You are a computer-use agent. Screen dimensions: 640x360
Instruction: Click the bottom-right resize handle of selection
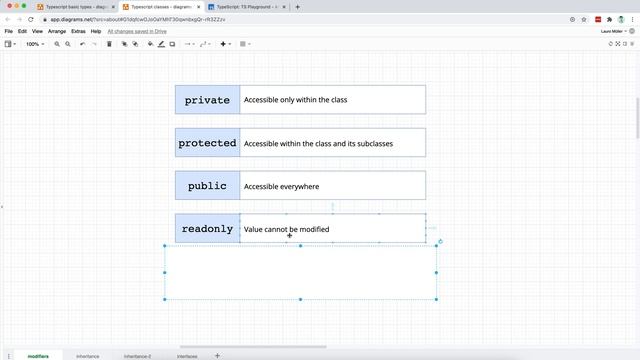pos(436,299)
